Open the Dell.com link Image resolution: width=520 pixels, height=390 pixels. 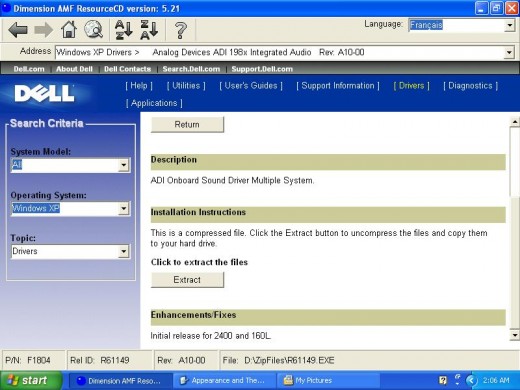click(29, 69)
